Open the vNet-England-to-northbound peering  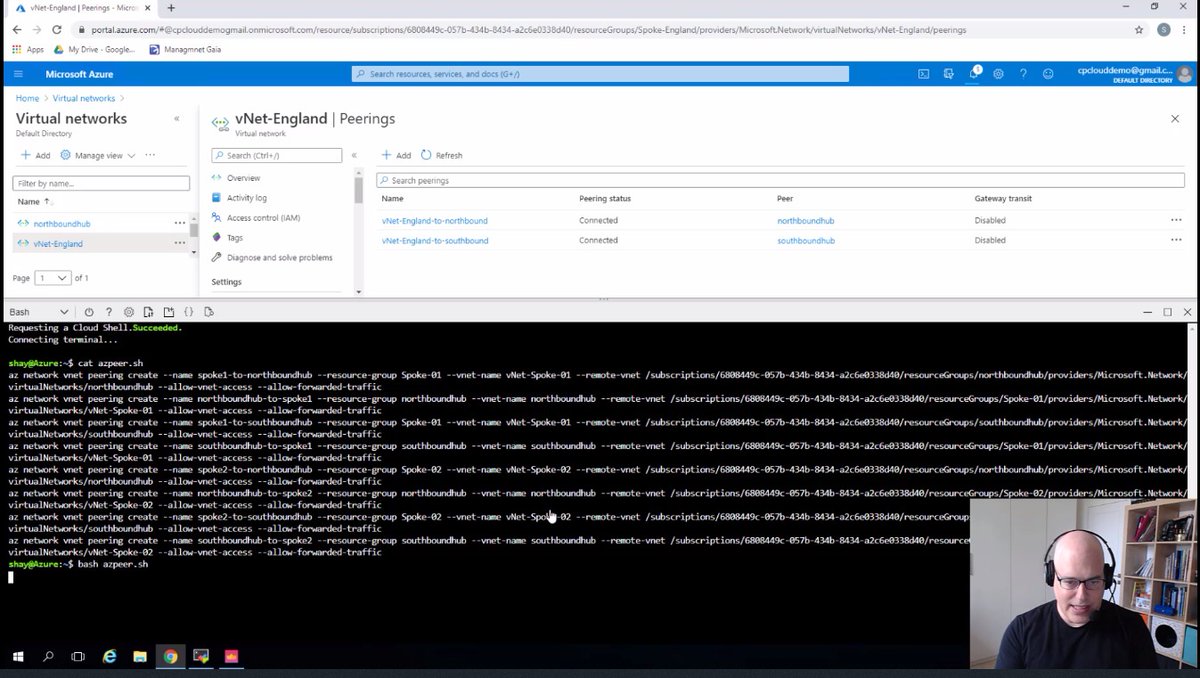(x=435, y=220)
